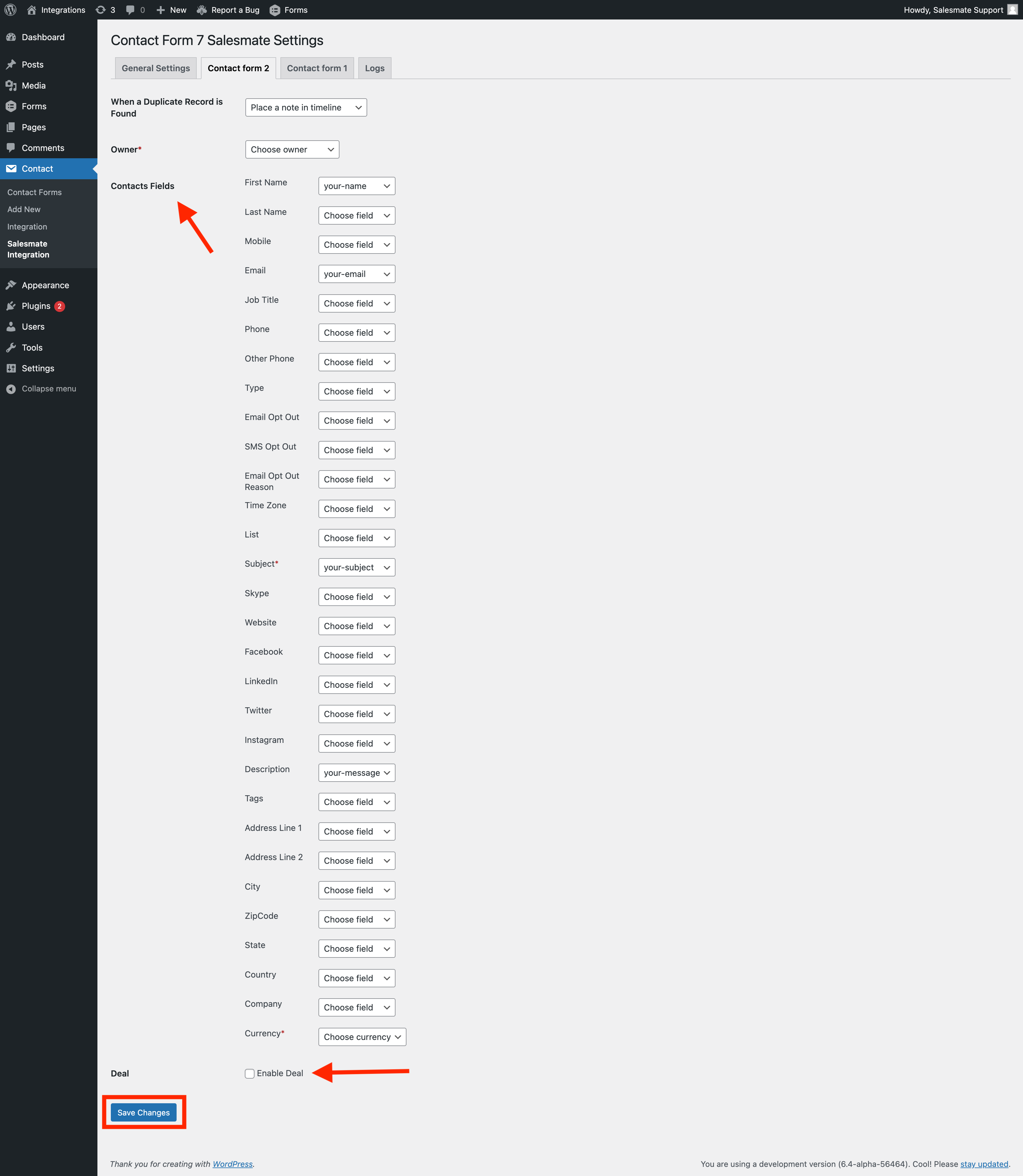This screenshot has width=1023, height=1176.
Task: Open the Forms icon in admin bar
Action: coord(275,10)
